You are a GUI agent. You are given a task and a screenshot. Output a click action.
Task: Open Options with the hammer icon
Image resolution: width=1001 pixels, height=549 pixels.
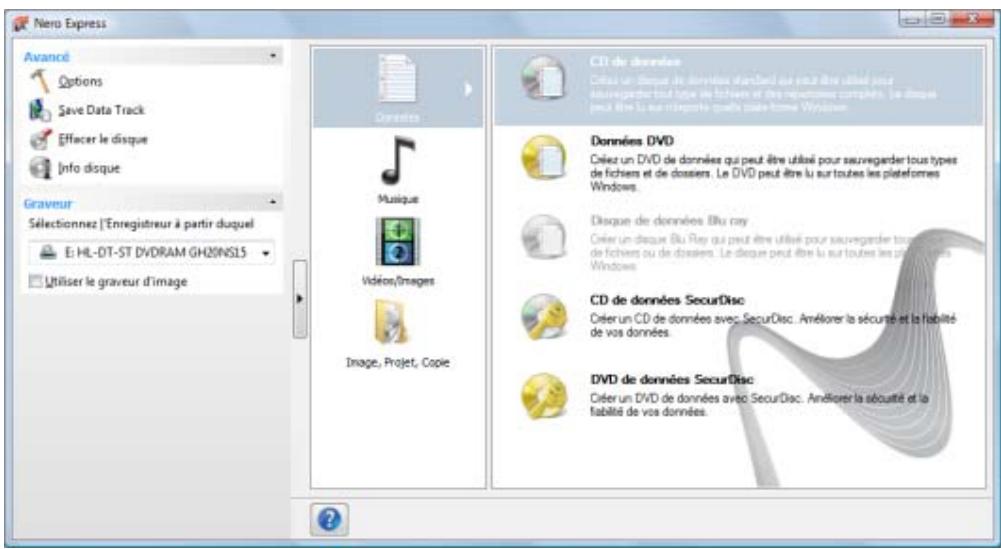point(40,82)
